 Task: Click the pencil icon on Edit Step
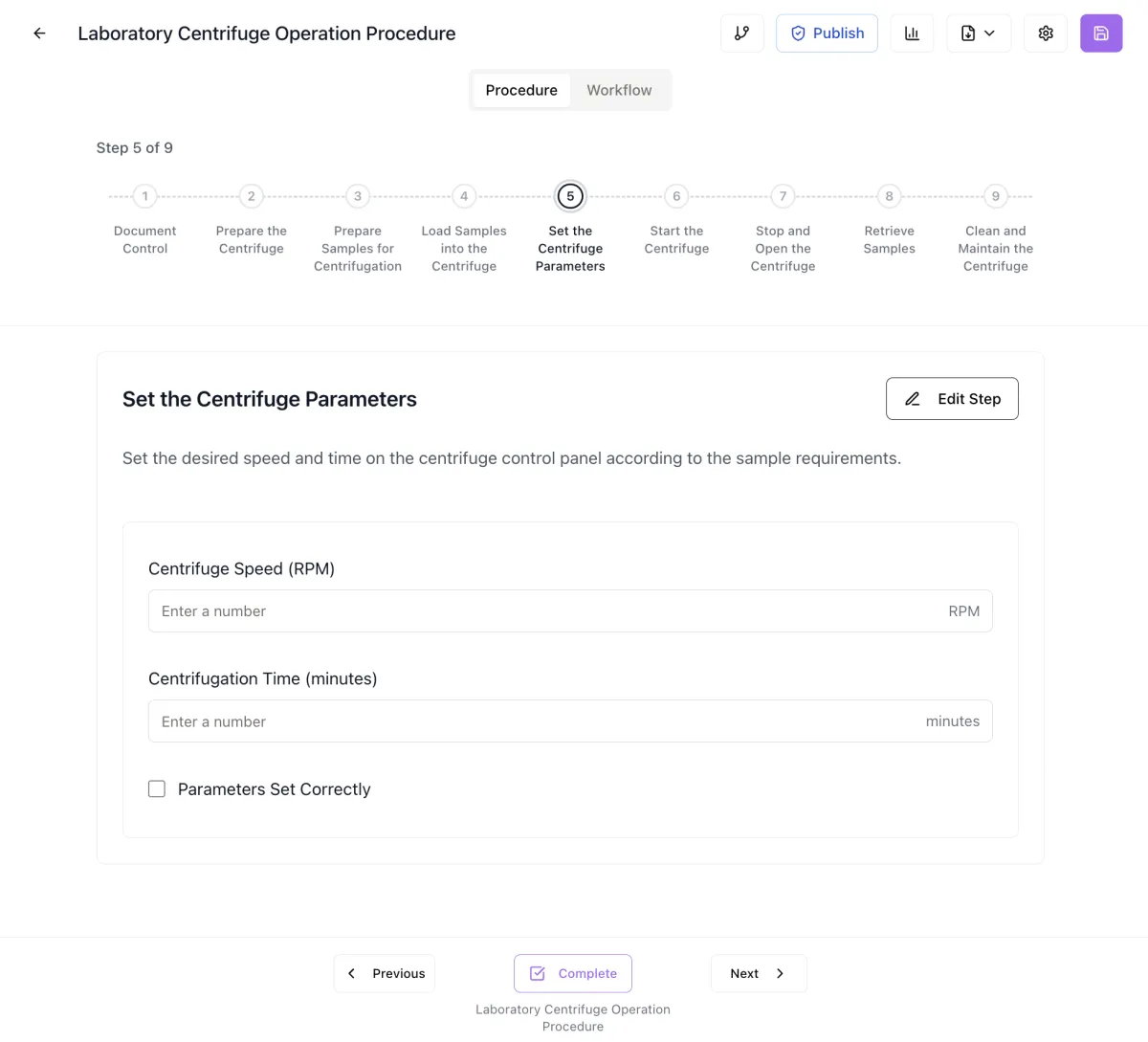pos(913,399)
